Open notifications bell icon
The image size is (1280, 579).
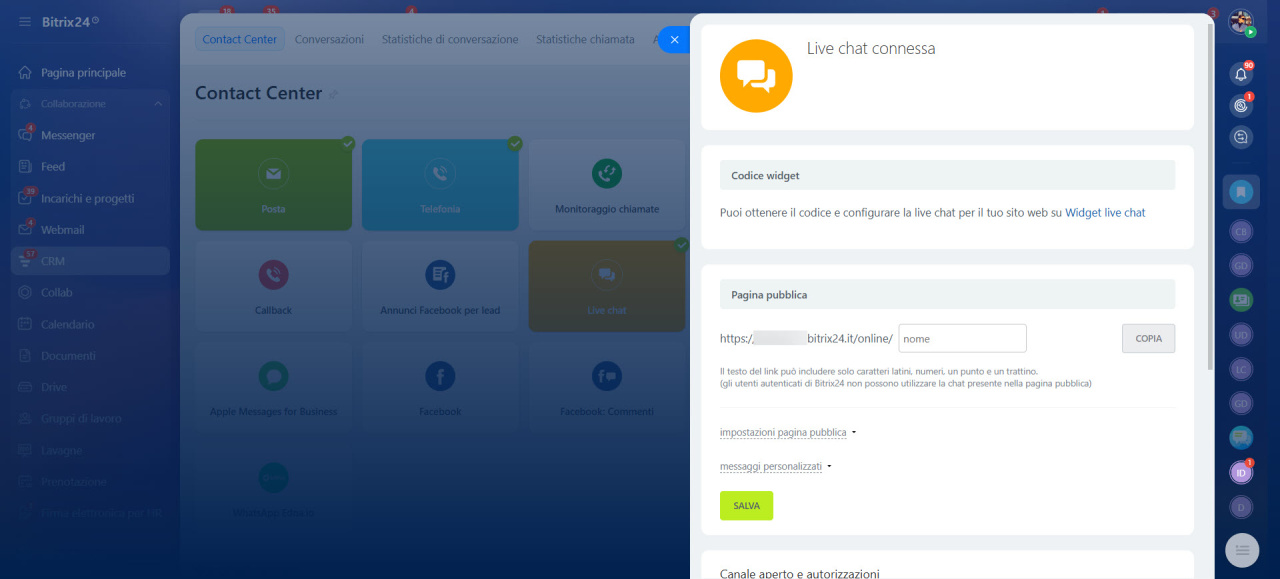pos(1241,74)
